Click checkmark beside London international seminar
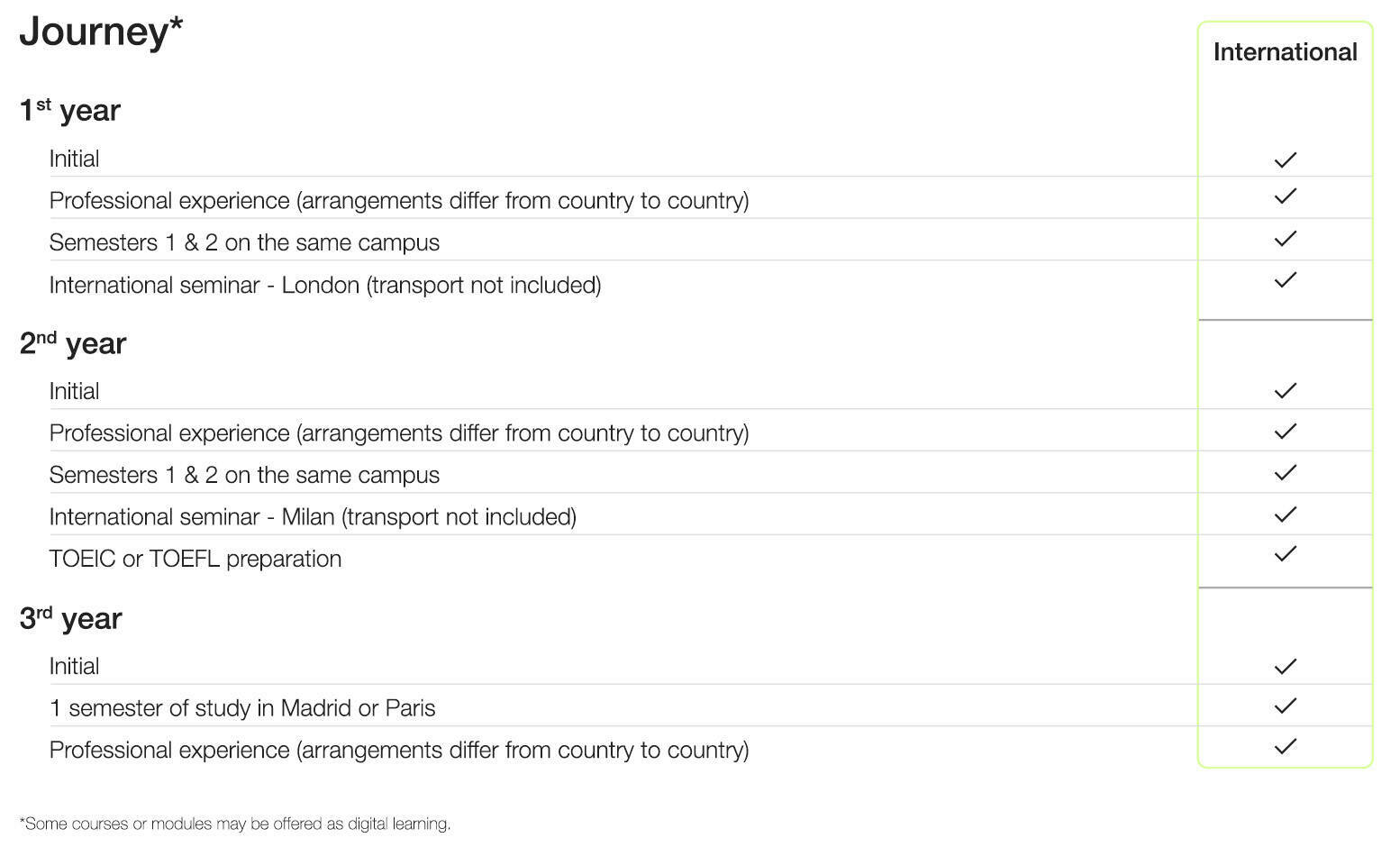Screen dimensions: 1400x856 coord(1286,280)
